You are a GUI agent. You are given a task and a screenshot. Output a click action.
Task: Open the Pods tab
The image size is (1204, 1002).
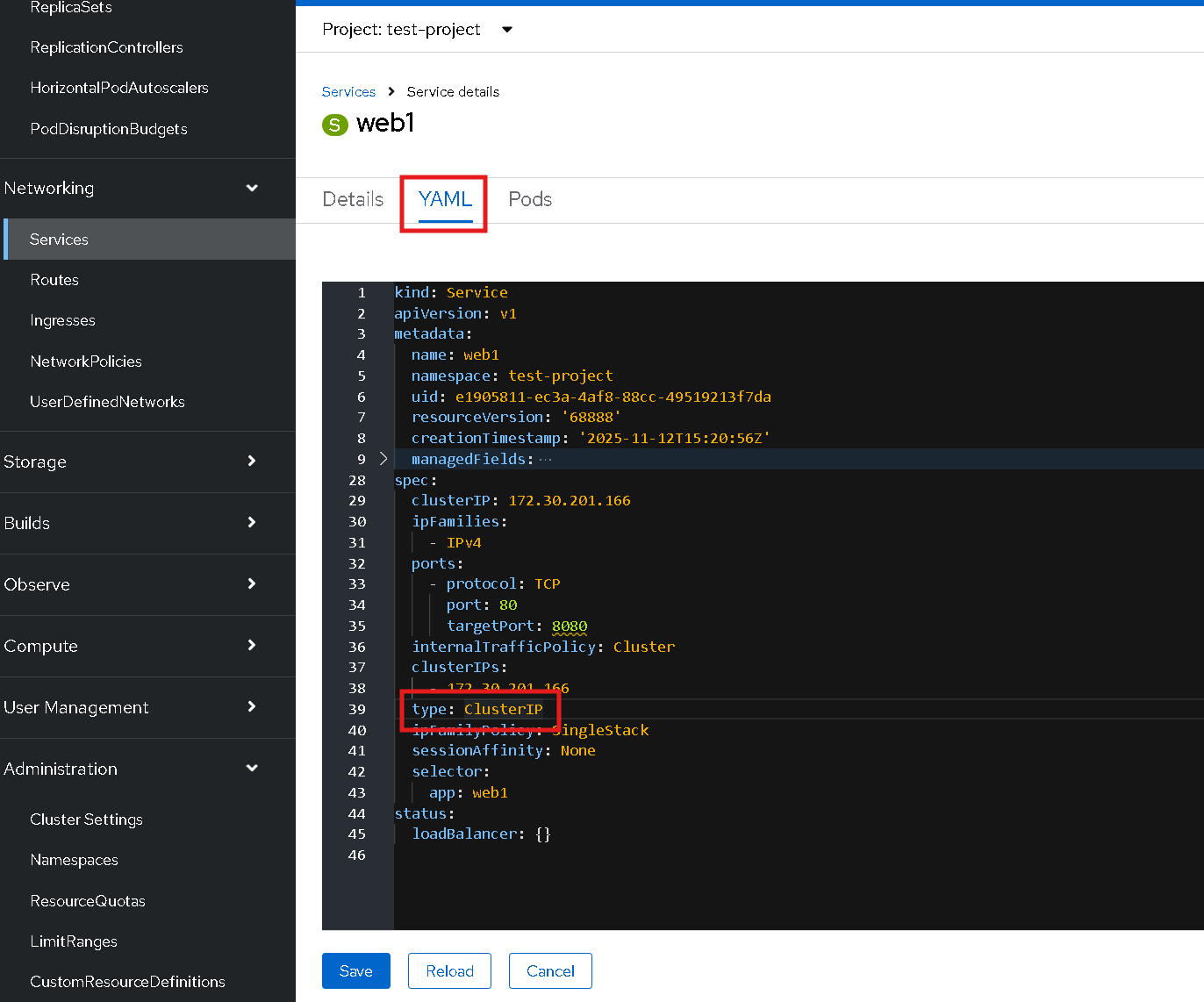click(x=530, y=200)
